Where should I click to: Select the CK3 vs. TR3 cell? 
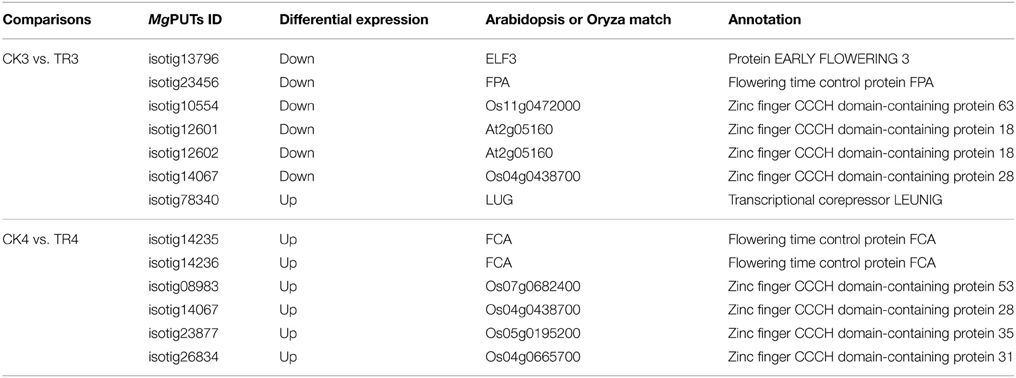(x=38, y=59)
